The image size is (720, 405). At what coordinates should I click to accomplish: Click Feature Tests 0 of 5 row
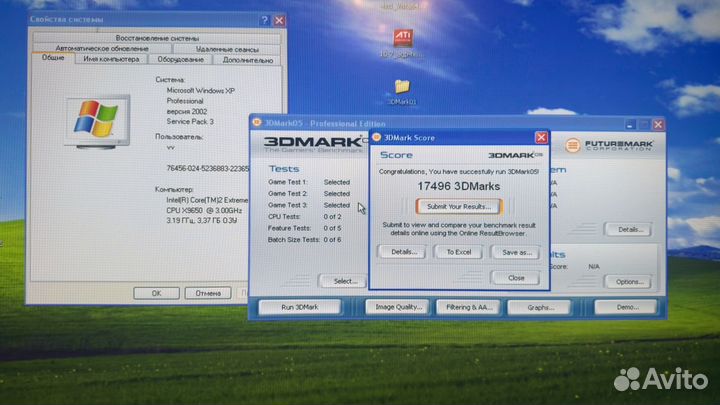(x=305, y=228)
